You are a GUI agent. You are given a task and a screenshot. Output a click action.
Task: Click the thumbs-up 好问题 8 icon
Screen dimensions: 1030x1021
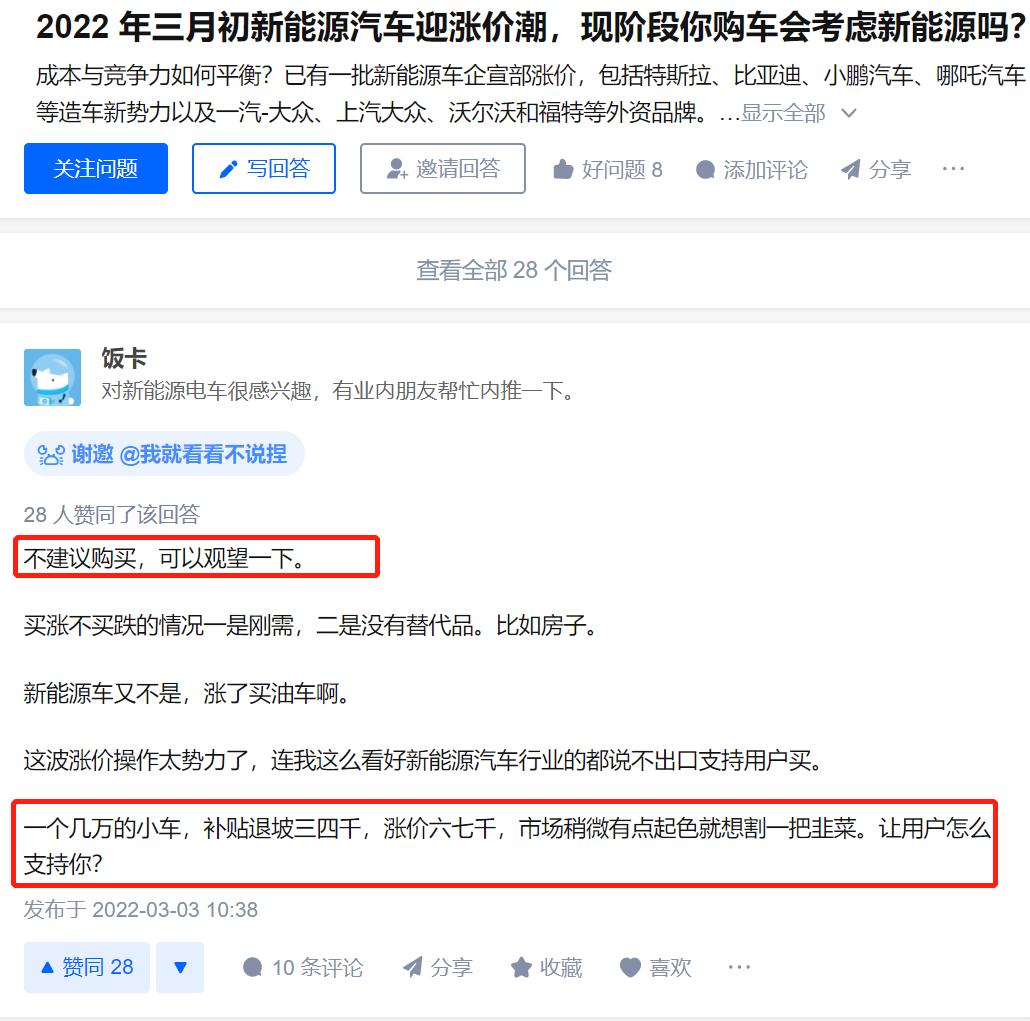pos(563,169)
